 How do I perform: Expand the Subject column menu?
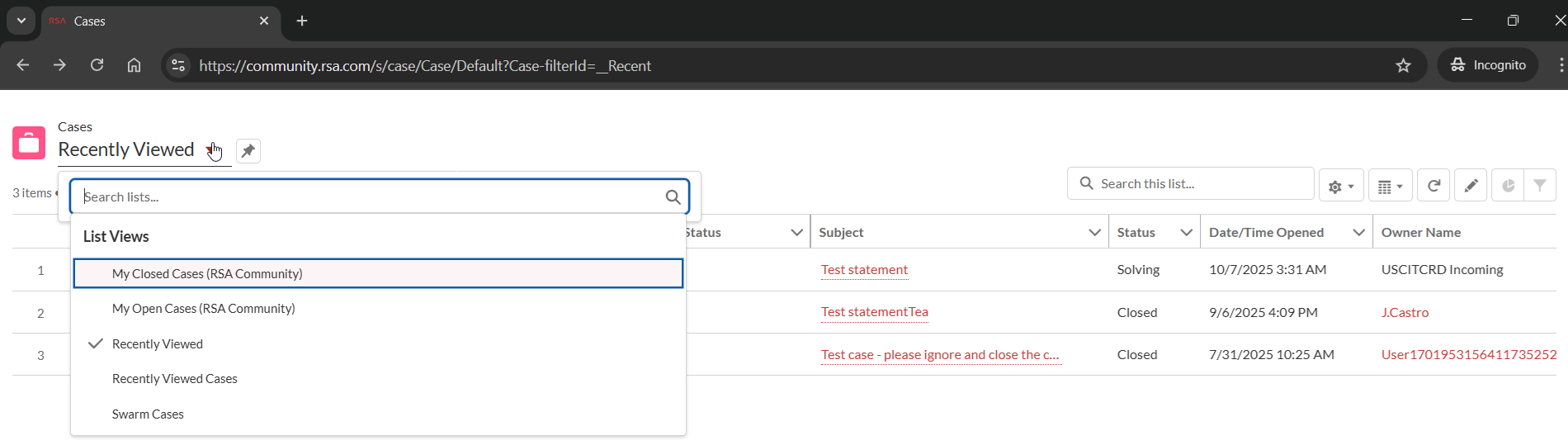pos(1094,233)
